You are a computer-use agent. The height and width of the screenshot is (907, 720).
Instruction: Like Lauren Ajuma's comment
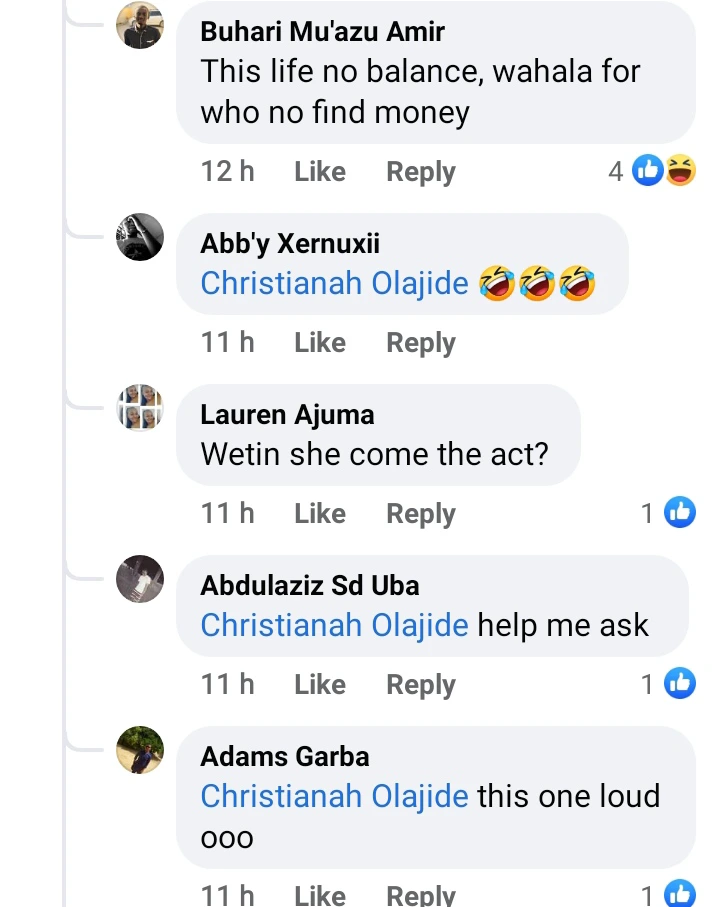click(320, 514)
